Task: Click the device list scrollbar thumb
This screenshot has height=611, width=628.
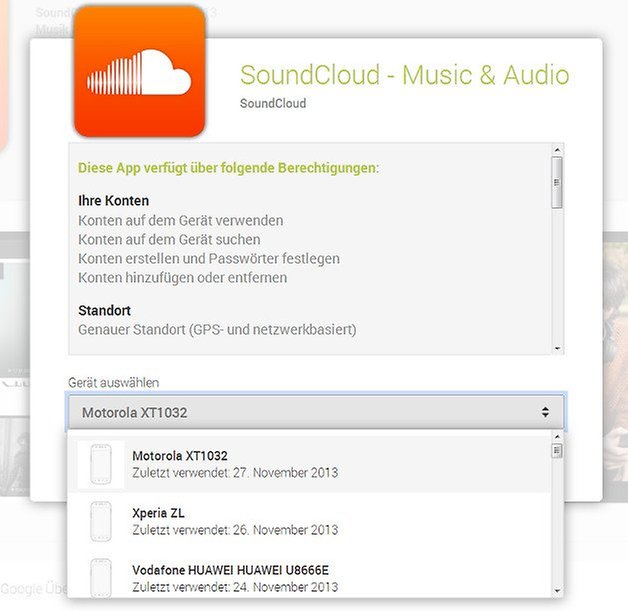Action: click(557, 451)
